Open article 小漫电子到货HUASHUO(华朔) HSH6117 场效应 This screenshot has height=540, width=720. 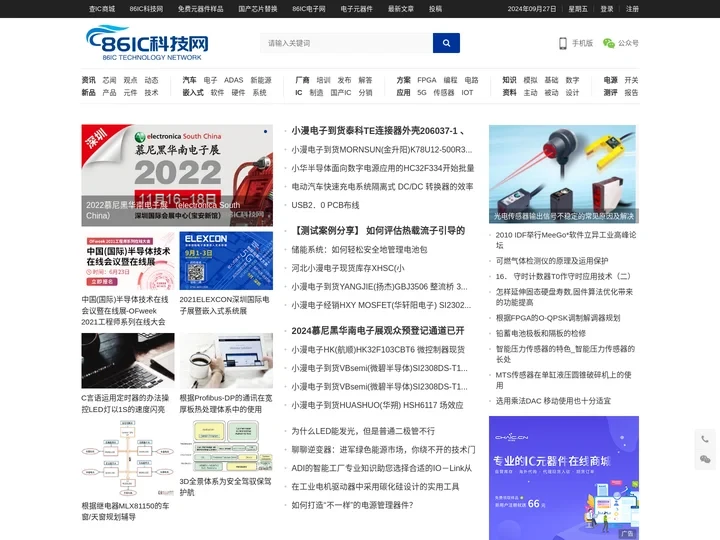point(377,405)
